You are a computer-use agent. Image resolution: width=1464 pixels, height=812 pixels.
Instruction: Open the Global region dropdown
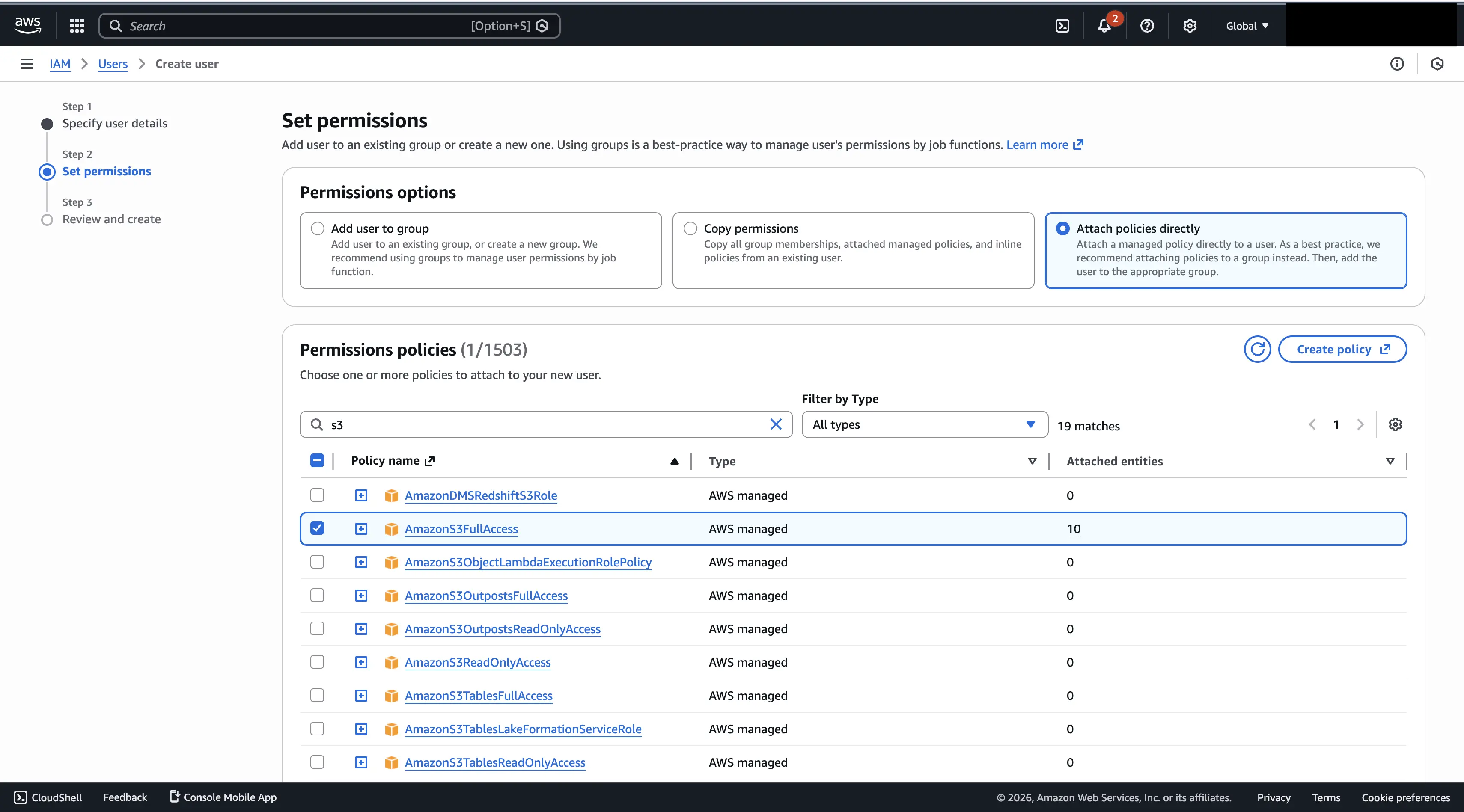(x=1247, y=26)
